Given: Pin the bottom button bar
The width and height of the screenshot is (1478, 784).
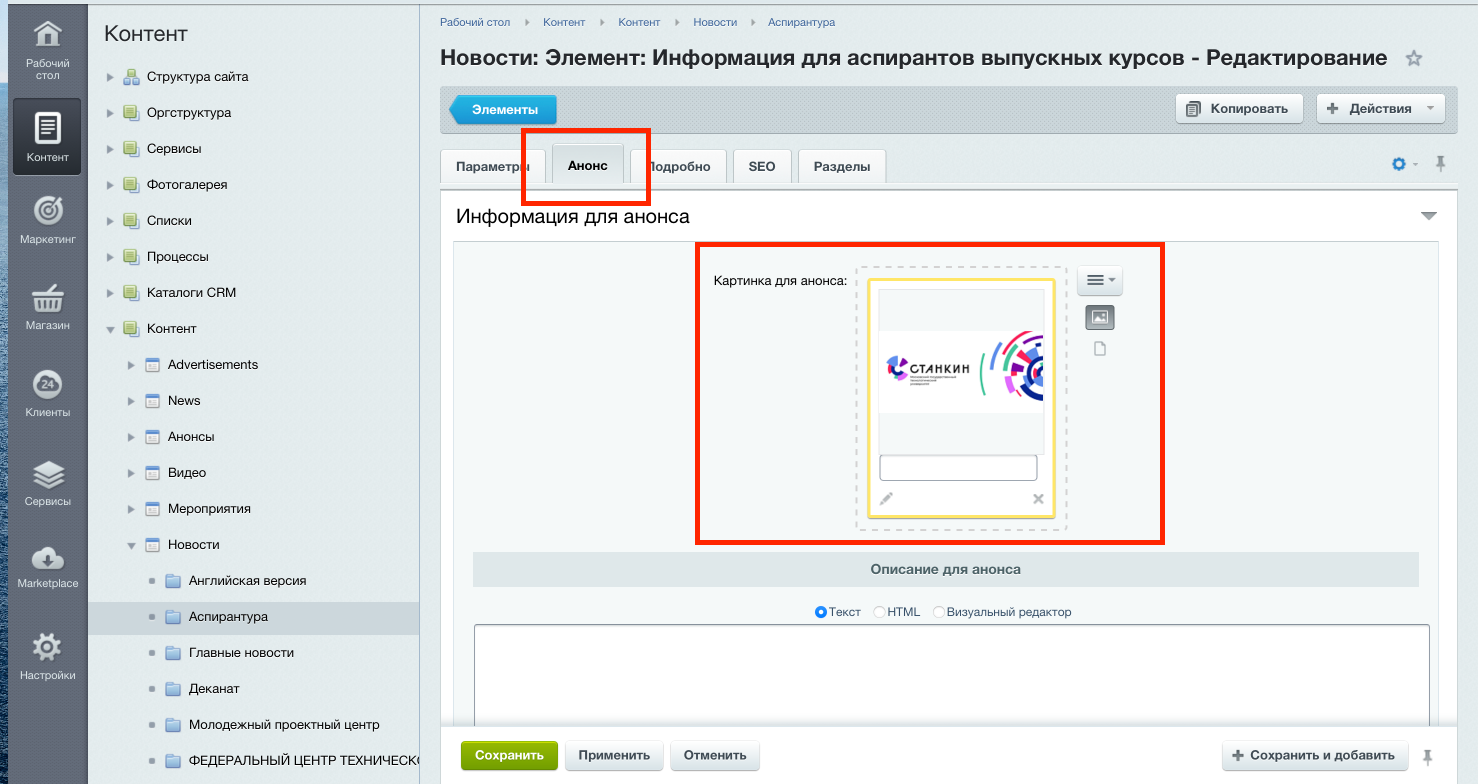Looking at the screenshot, I should tap(1427, 756).
